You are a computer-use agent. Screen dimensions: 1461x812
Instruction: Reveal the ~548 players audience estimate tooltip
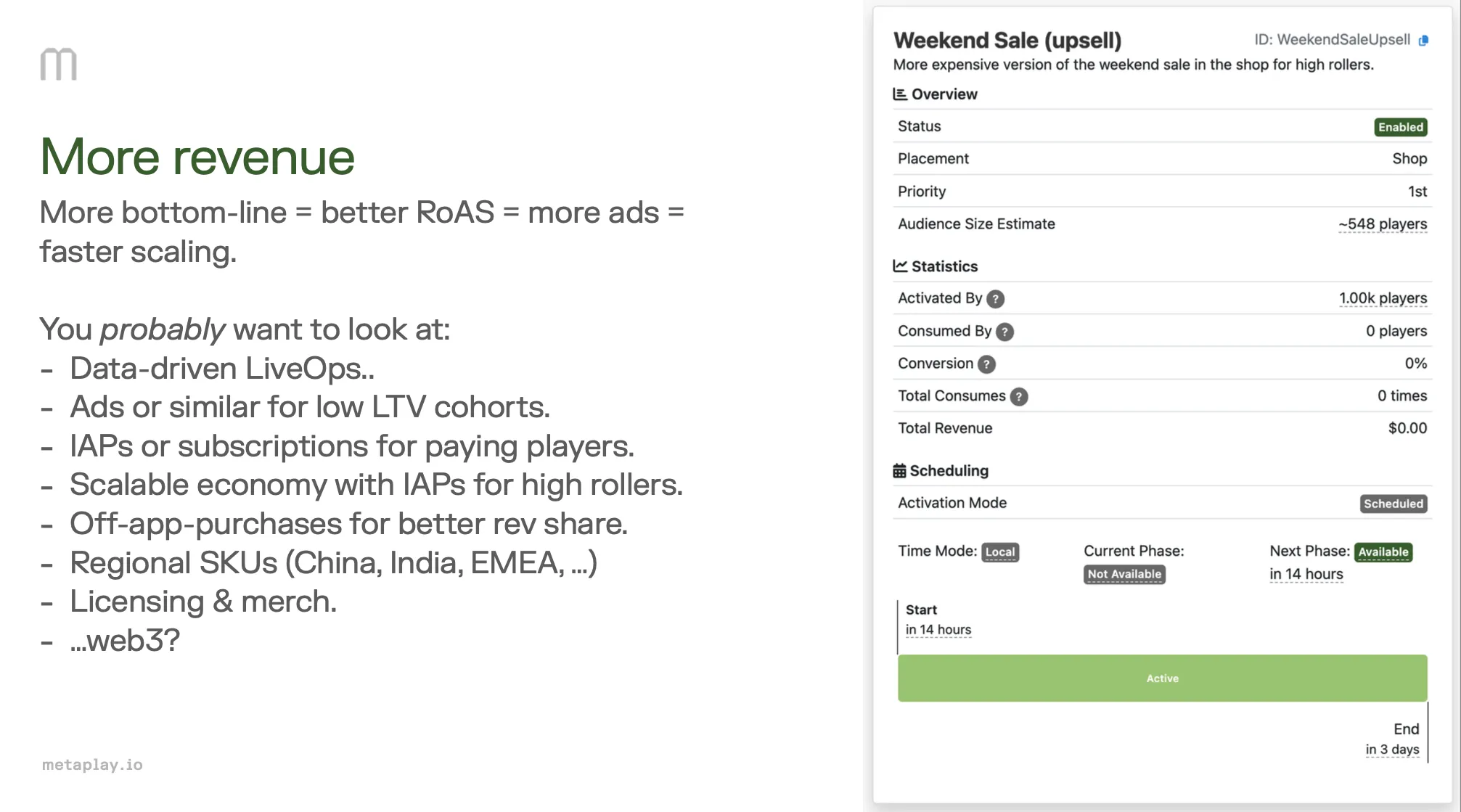tap(1382, 223)
